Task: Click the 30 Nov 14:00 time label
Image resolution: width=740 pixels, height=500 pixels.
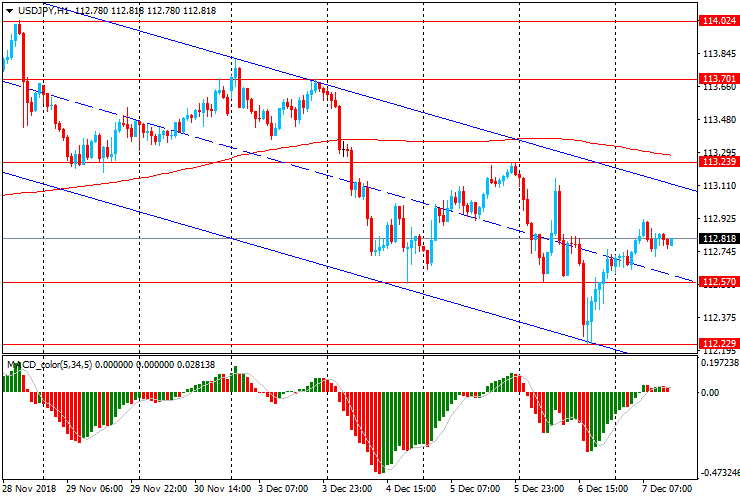Action: point(222,488)
